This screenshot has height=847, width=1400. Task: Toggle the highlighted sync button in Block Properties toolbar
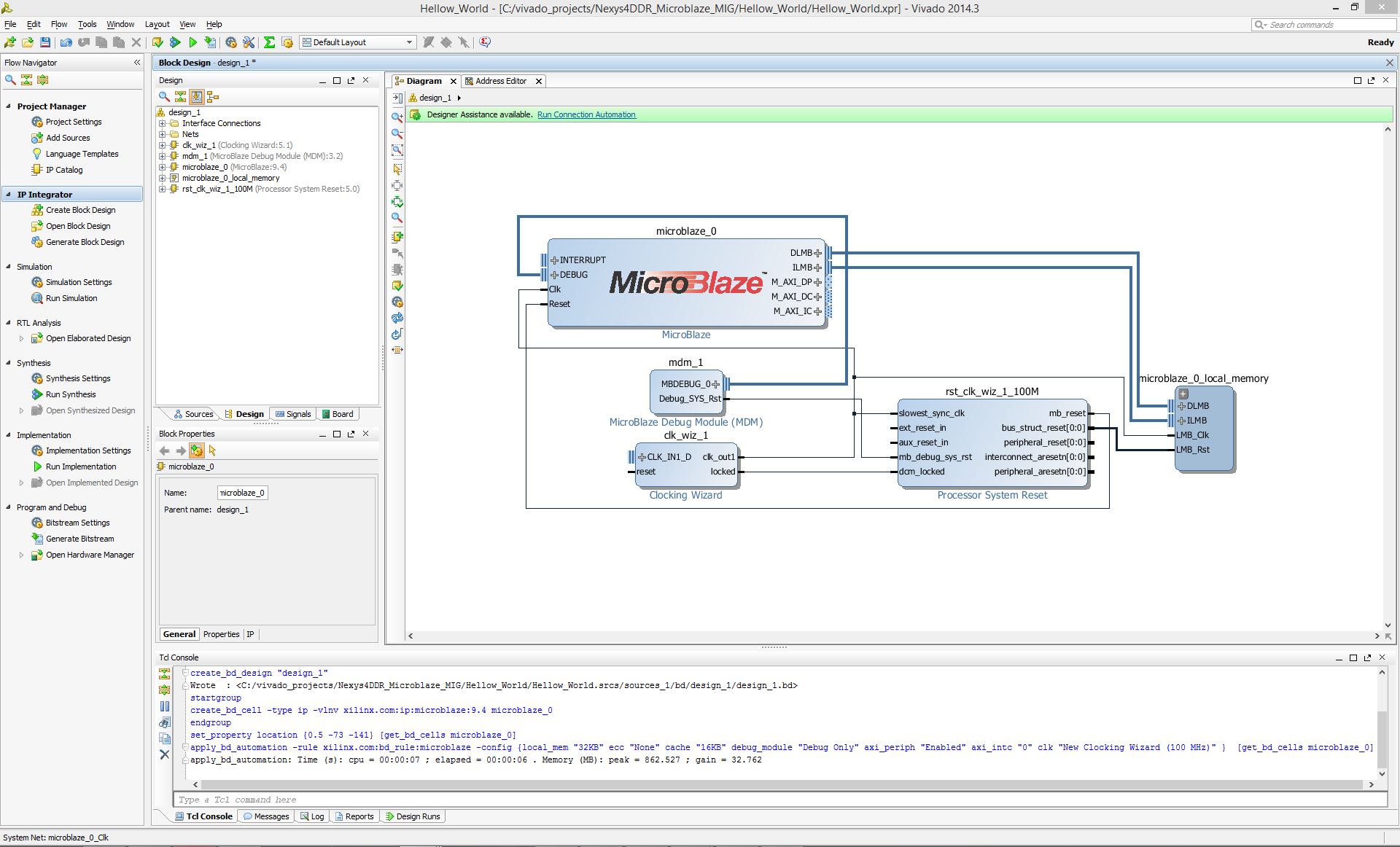(x=196, y=450)
